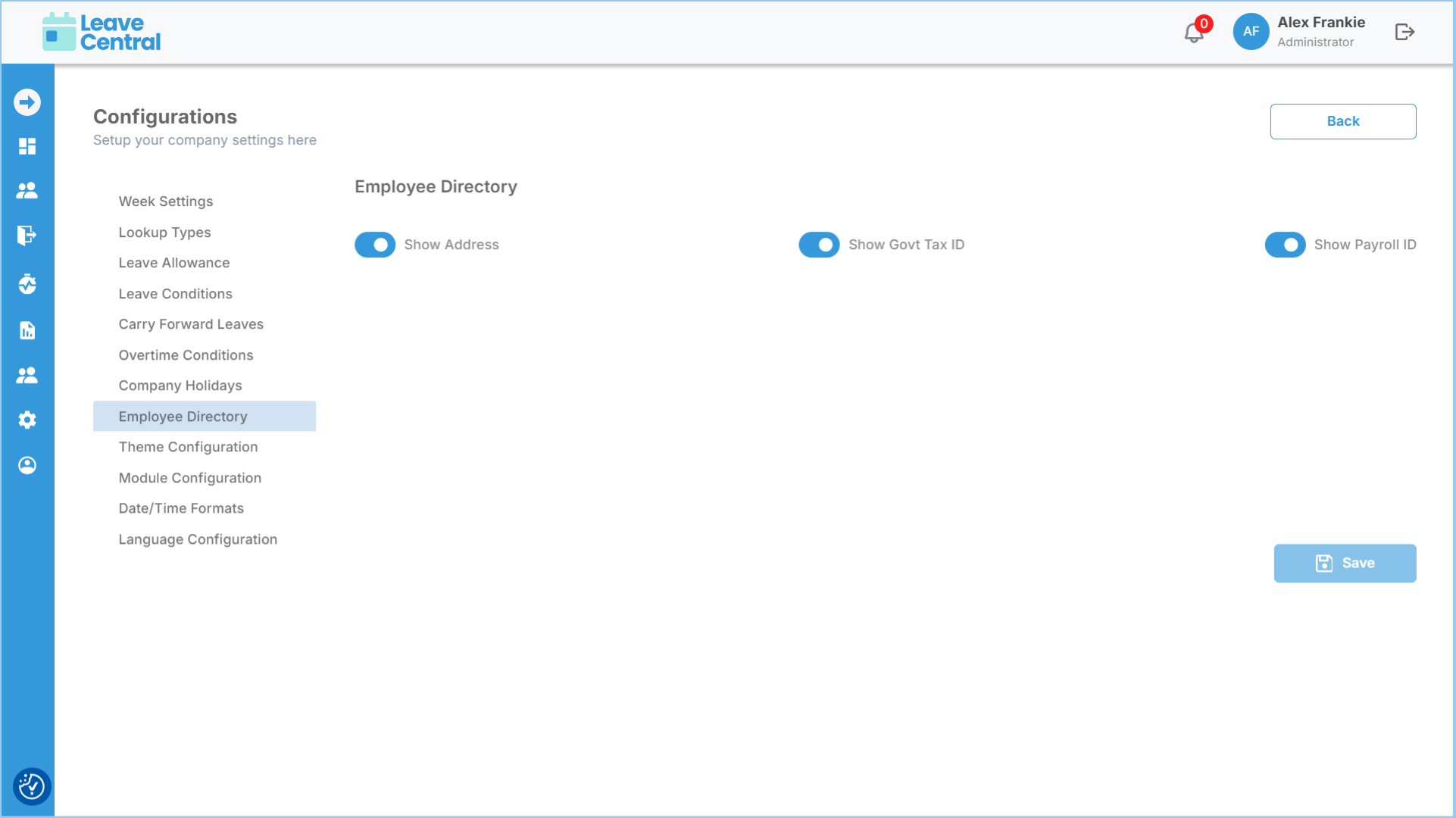1456x818 pixels.
Task: Open the reports document icon
Action: point(27,330)
